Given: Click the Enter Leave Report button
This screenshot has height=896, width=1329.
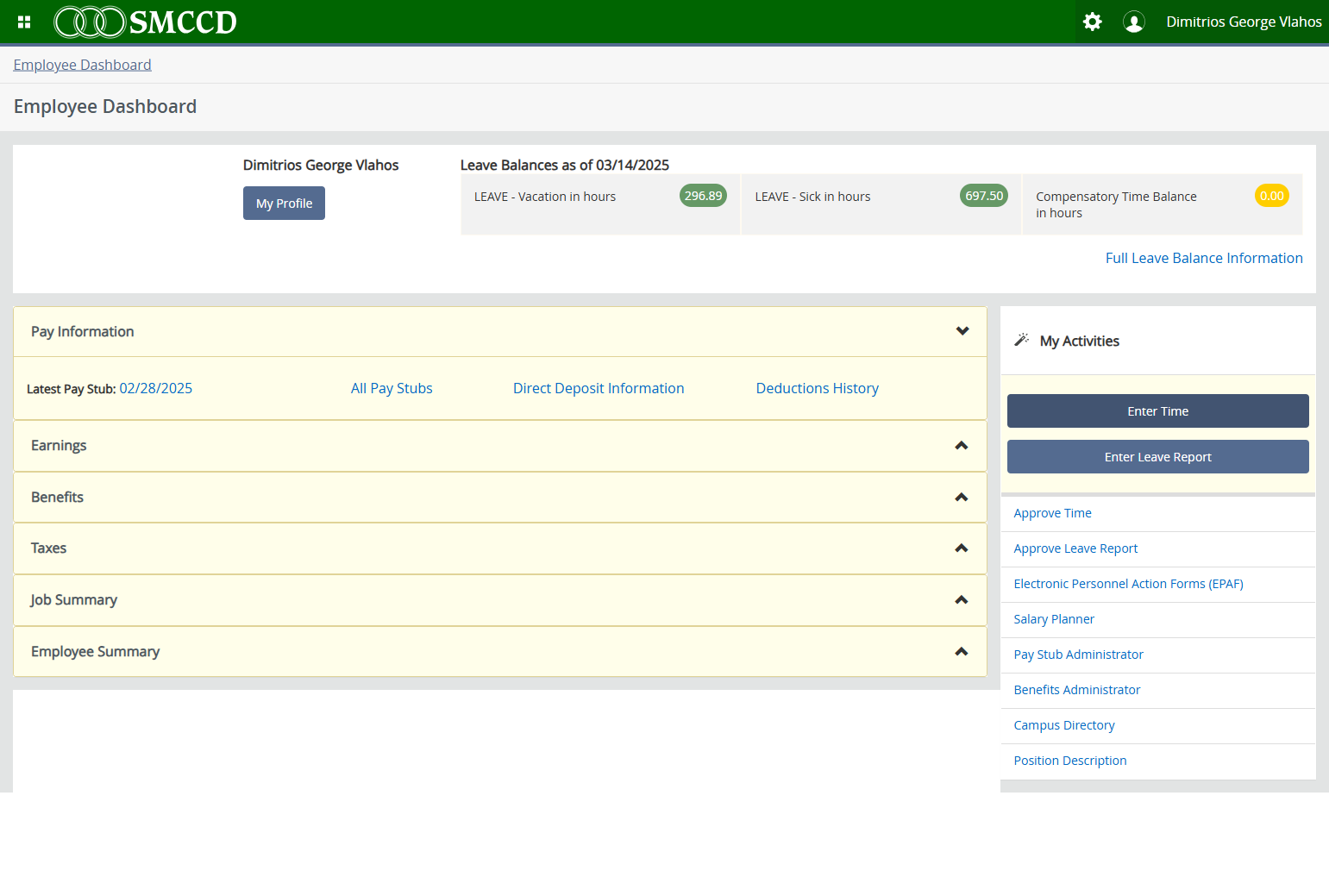Looking at the screenshot, I should [1157, 457].
